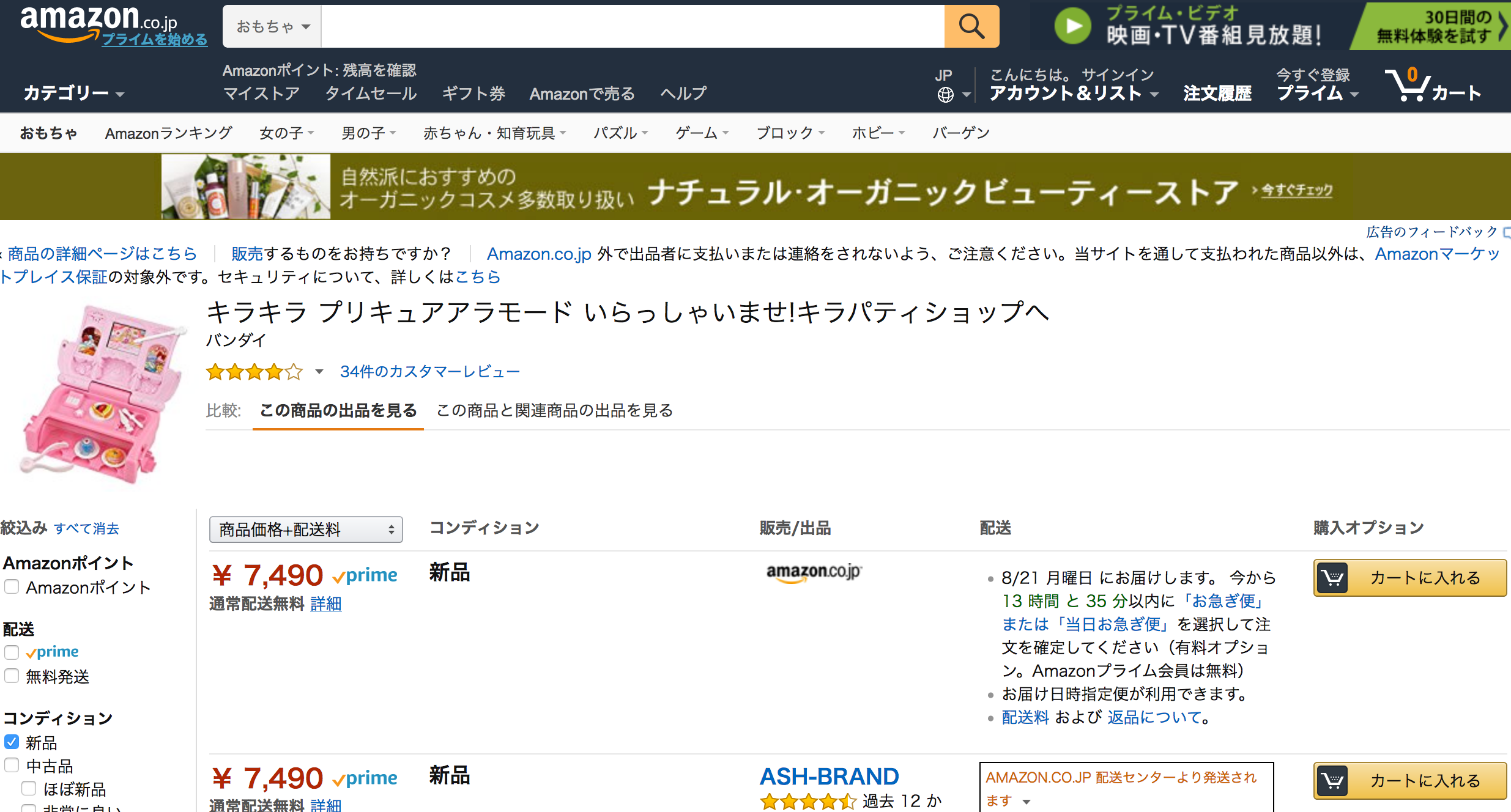Expand the 赤ちゃん・知育玩具 submenu
1511x812 pixels.
click(x=494, y=133)
